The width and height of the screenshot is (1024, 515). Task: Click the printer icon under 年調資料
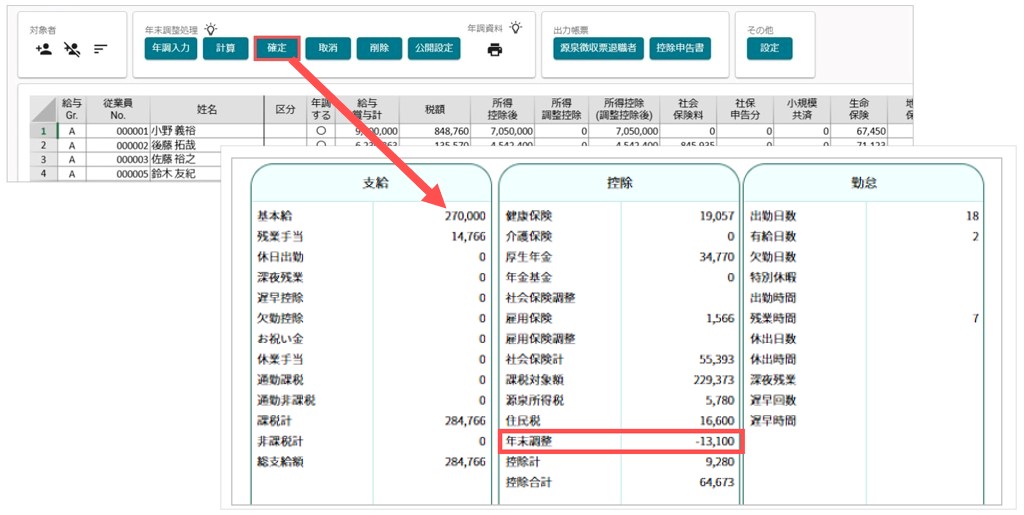(495, 50)
